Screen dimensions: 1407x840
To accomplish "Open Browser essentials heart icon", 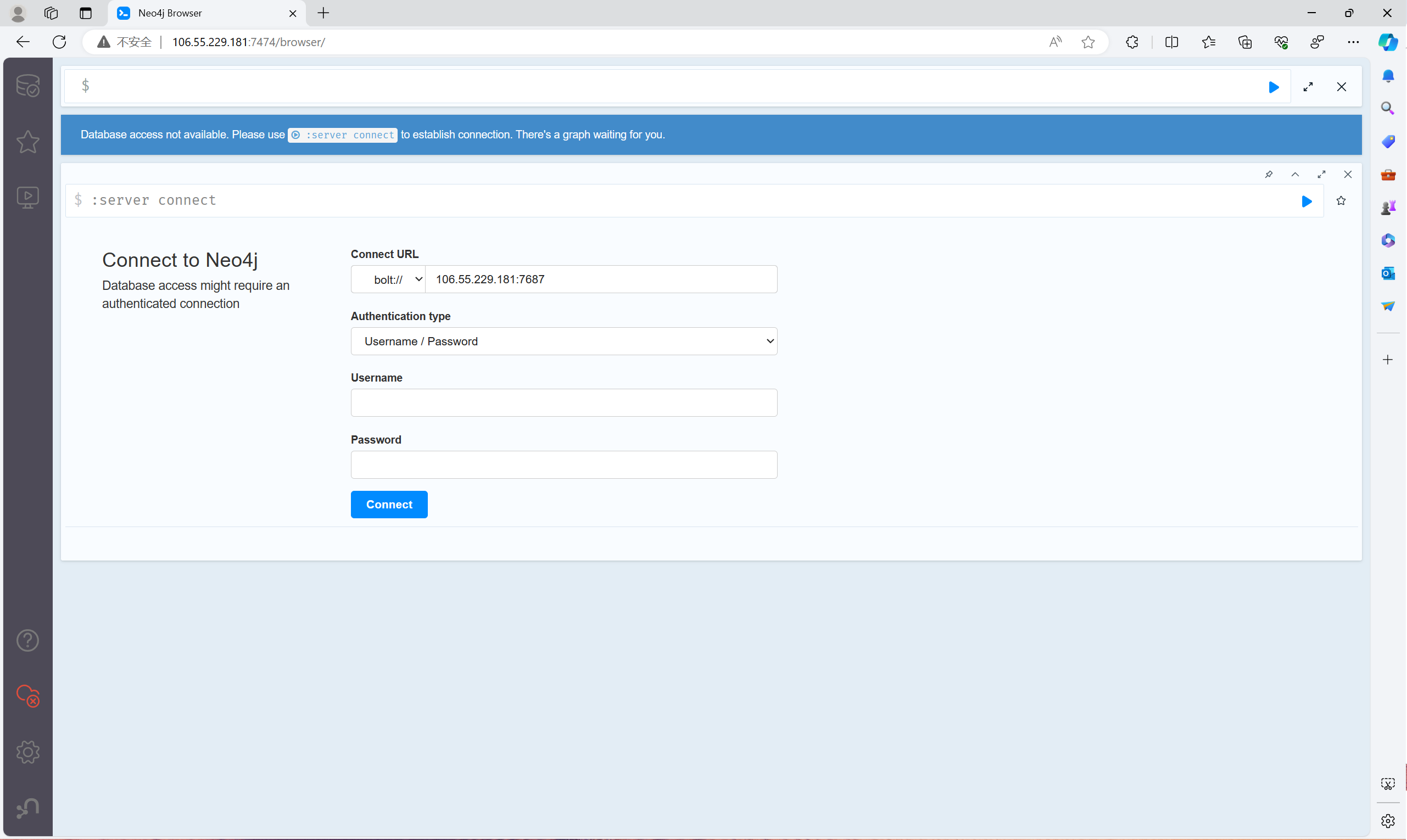I will coord(1281,42).
